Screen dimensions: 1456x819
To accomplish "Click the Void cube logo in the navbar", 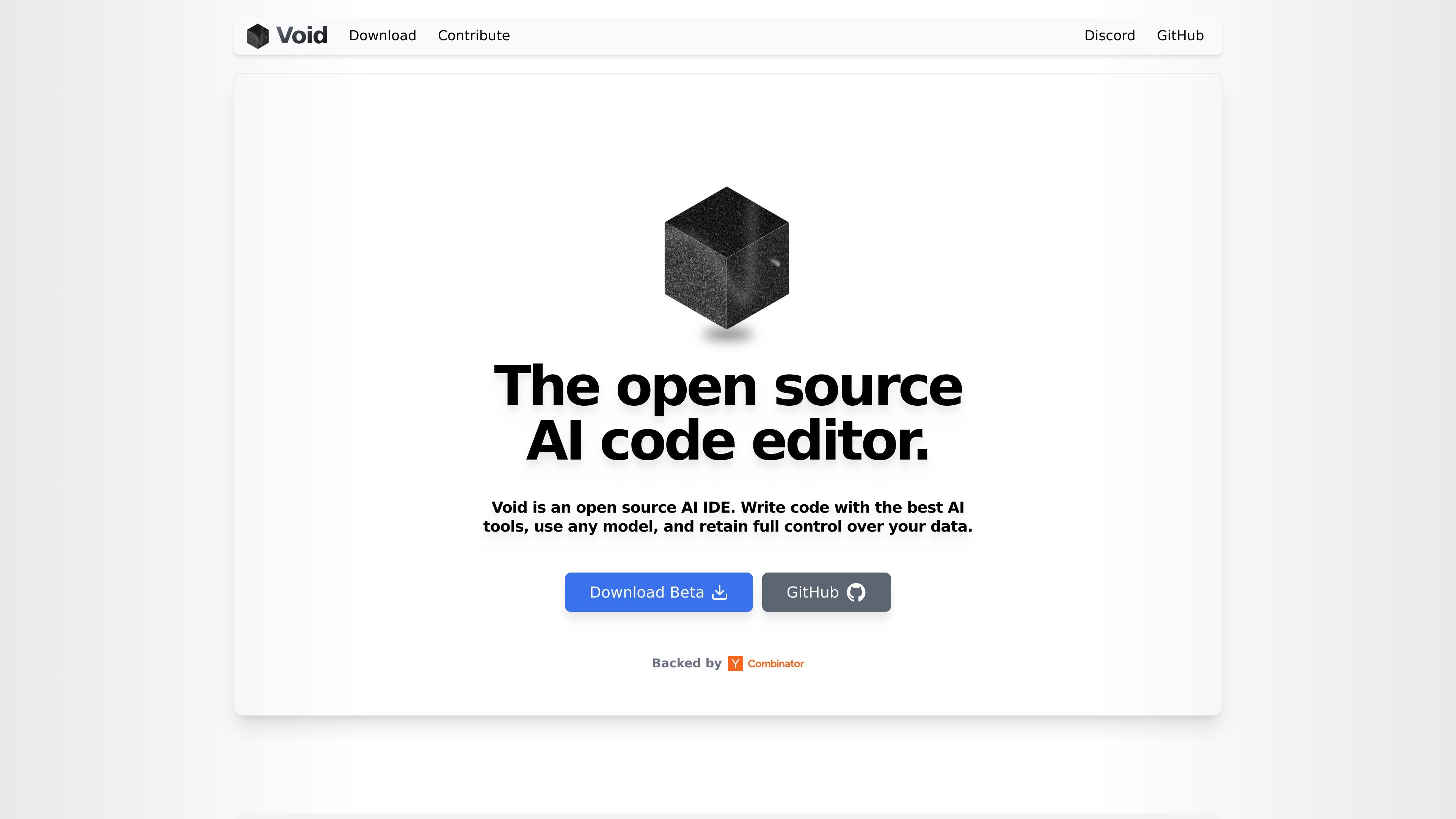I will [258, 36].
